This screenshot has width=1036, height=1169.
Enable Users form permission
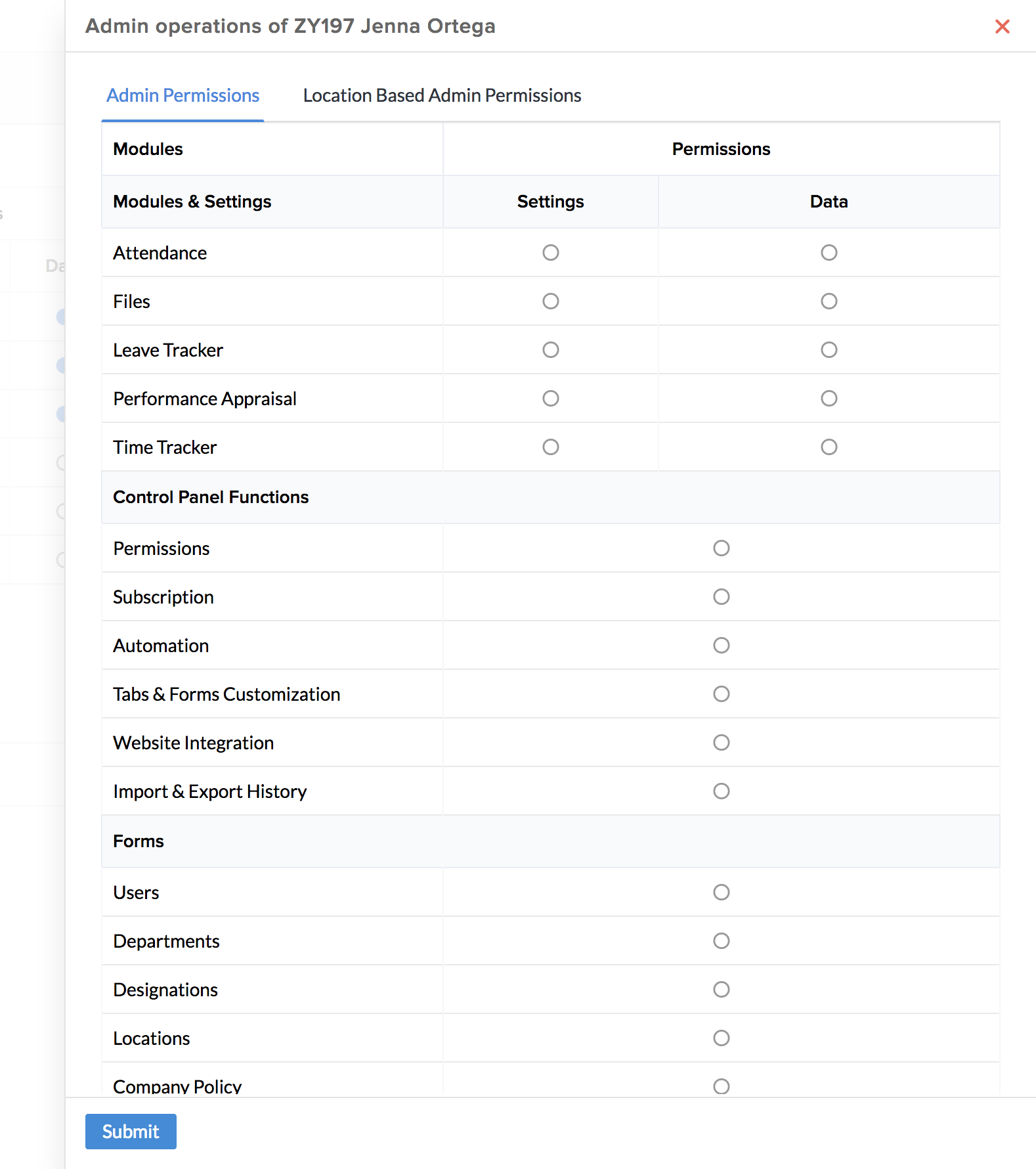coord(722,893)
